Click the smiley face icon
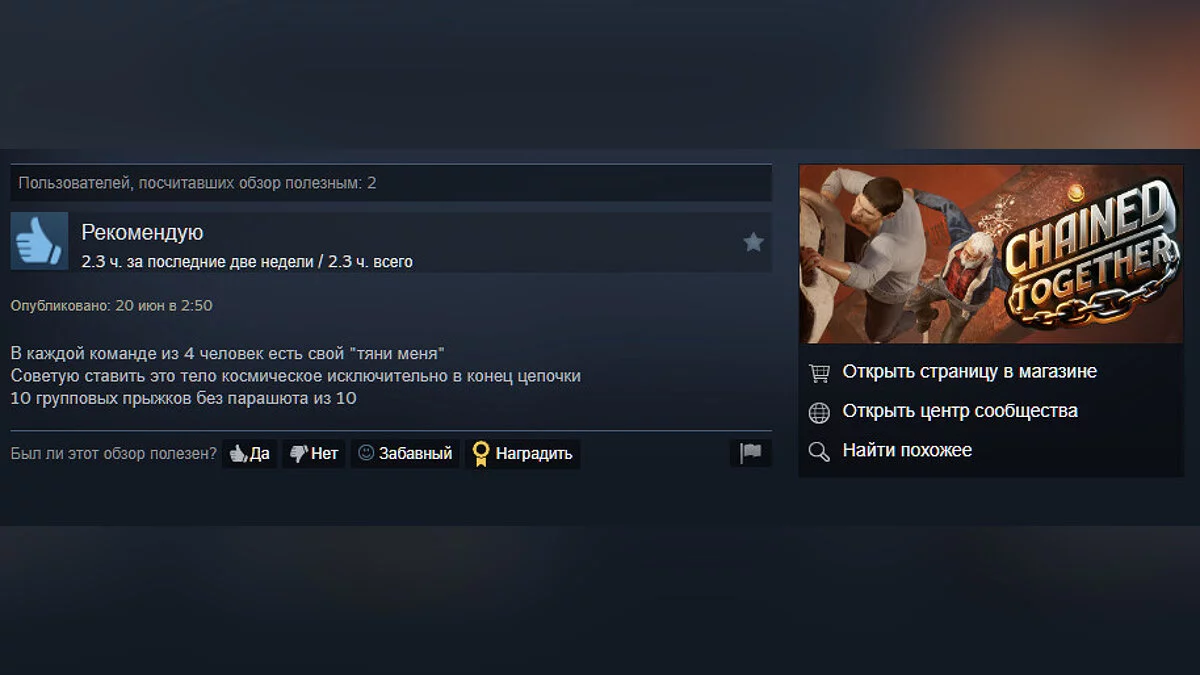This screenshot has width=1200, height=675. point(366,453)
